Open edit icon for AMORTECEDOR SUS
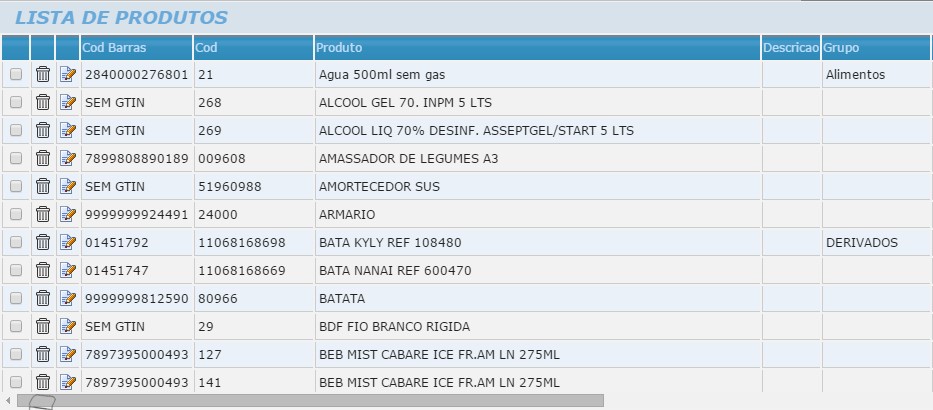 tap(68, 186)
